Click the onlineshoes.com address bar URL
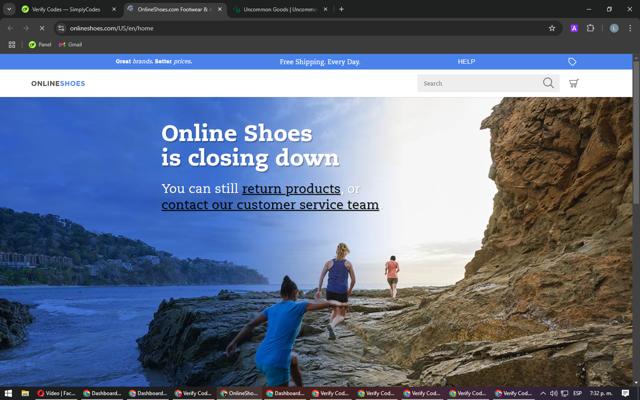Image resolution: width=640 pixels, height=400 pixels. tap(111, 28)
